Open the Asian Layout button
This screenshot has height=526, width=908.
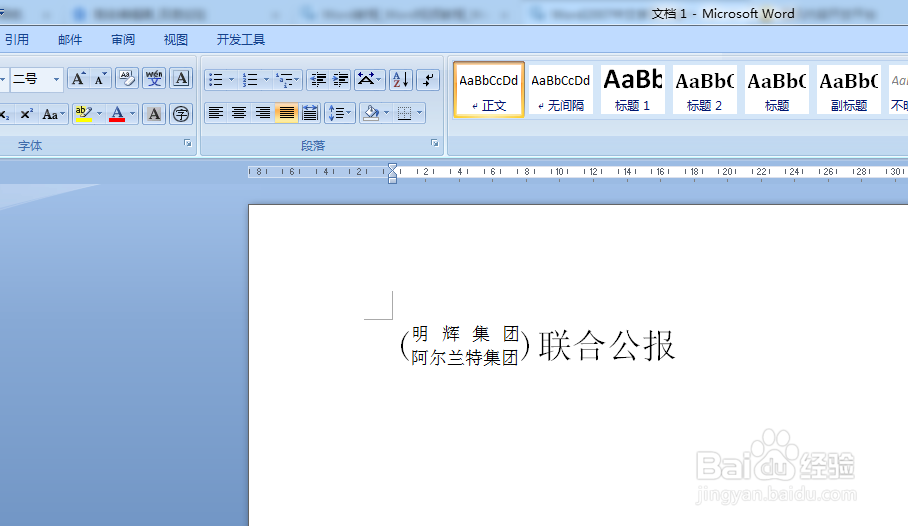369,80
